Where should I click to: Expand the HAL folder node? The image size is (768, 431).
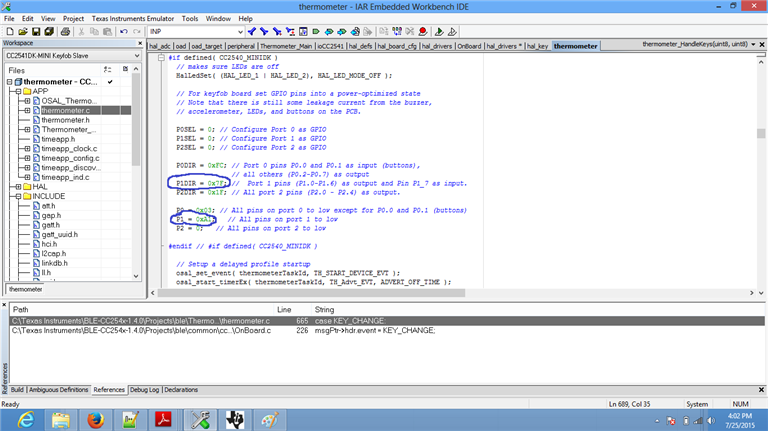[18, 187]
